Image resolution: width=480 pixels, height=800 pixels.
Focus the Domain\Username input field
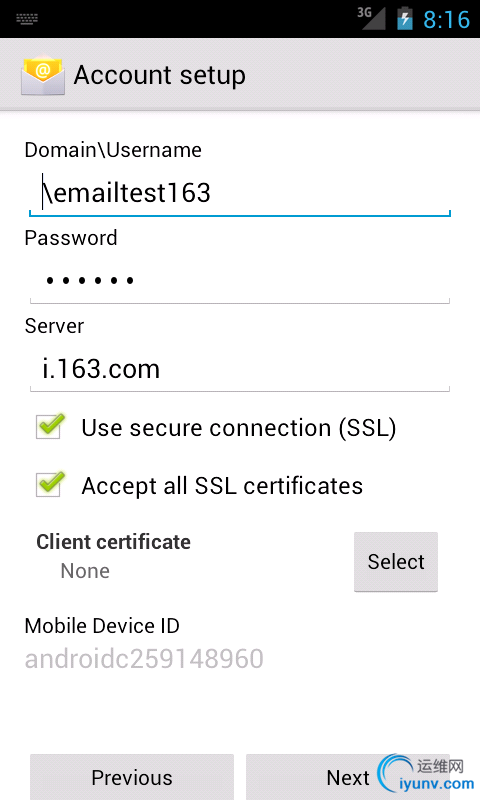[240, 194]
